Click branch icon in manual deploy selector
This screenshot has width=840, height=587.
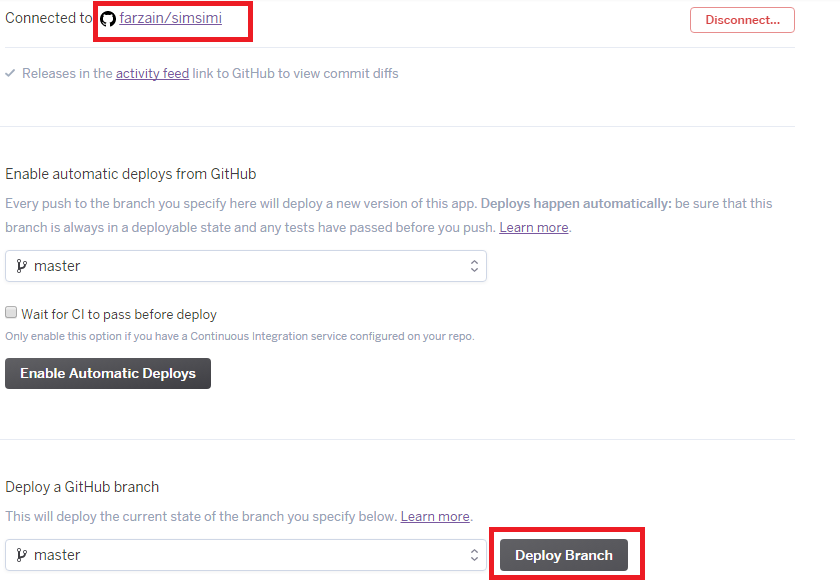point(21,555)
